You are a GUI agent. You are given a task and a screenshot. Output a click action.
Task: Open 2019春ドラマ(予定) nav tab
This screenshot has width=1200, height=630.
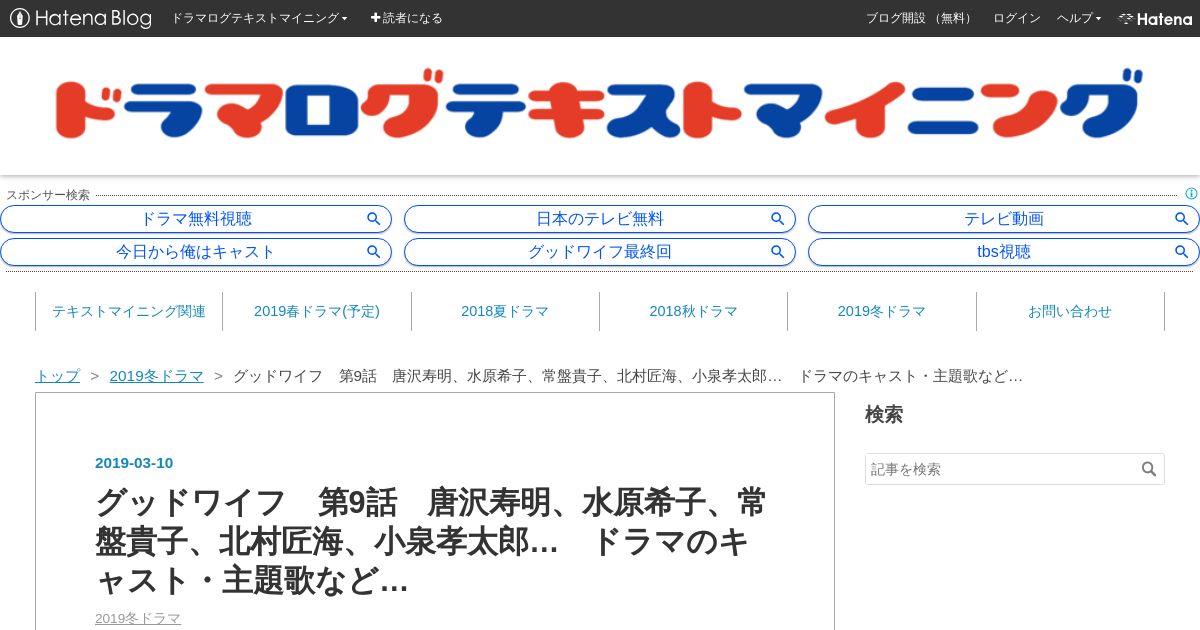pos(317,311)
